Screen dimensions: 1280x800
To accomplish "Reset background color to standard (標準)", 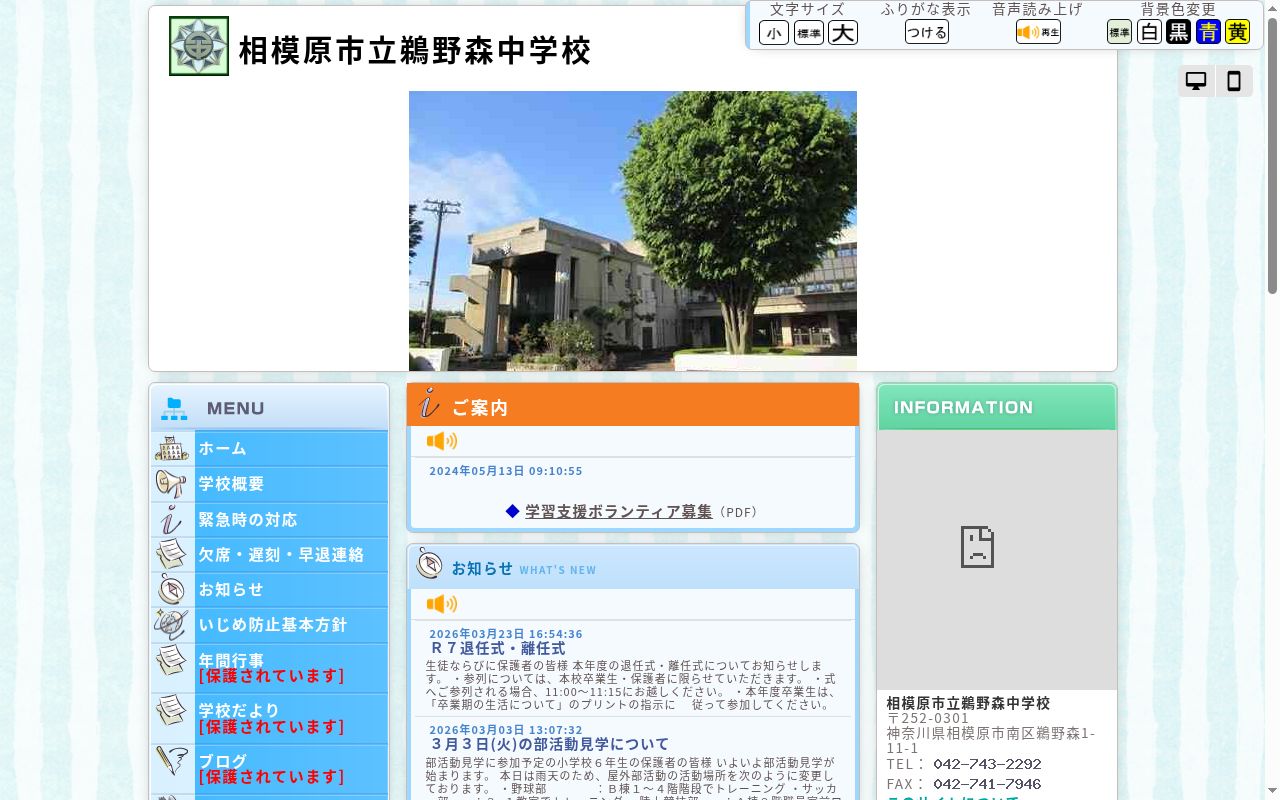I will (x=1119, y=32).
